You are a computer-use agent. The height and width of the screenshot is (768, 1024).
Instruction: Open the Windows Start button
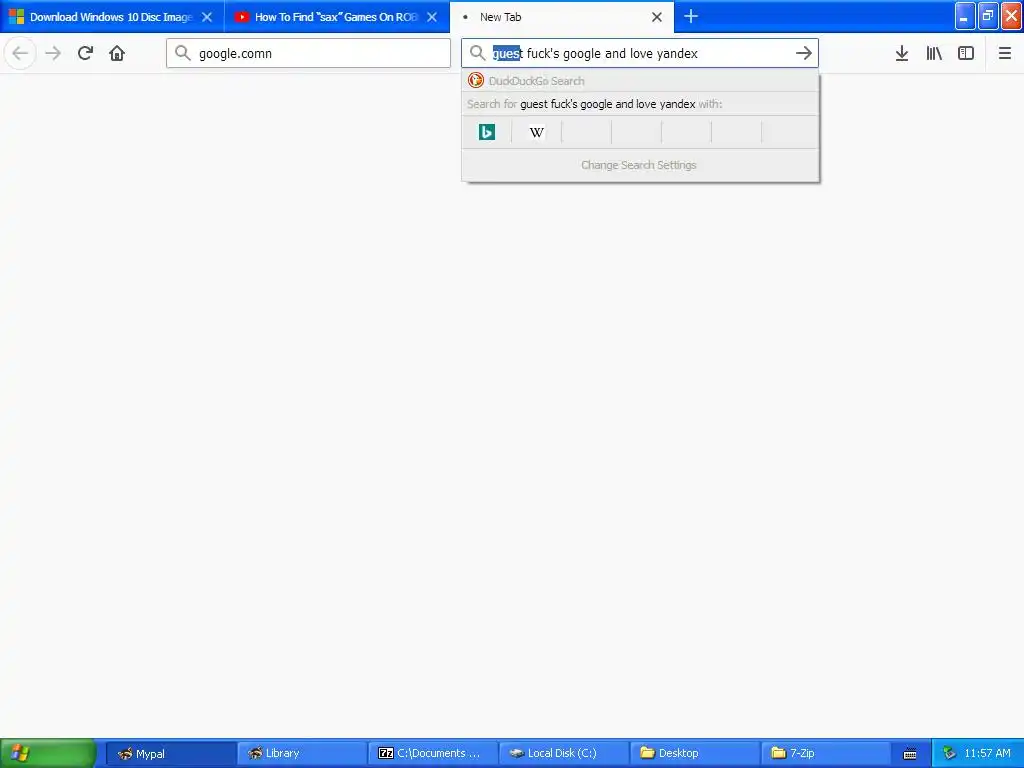48,753
